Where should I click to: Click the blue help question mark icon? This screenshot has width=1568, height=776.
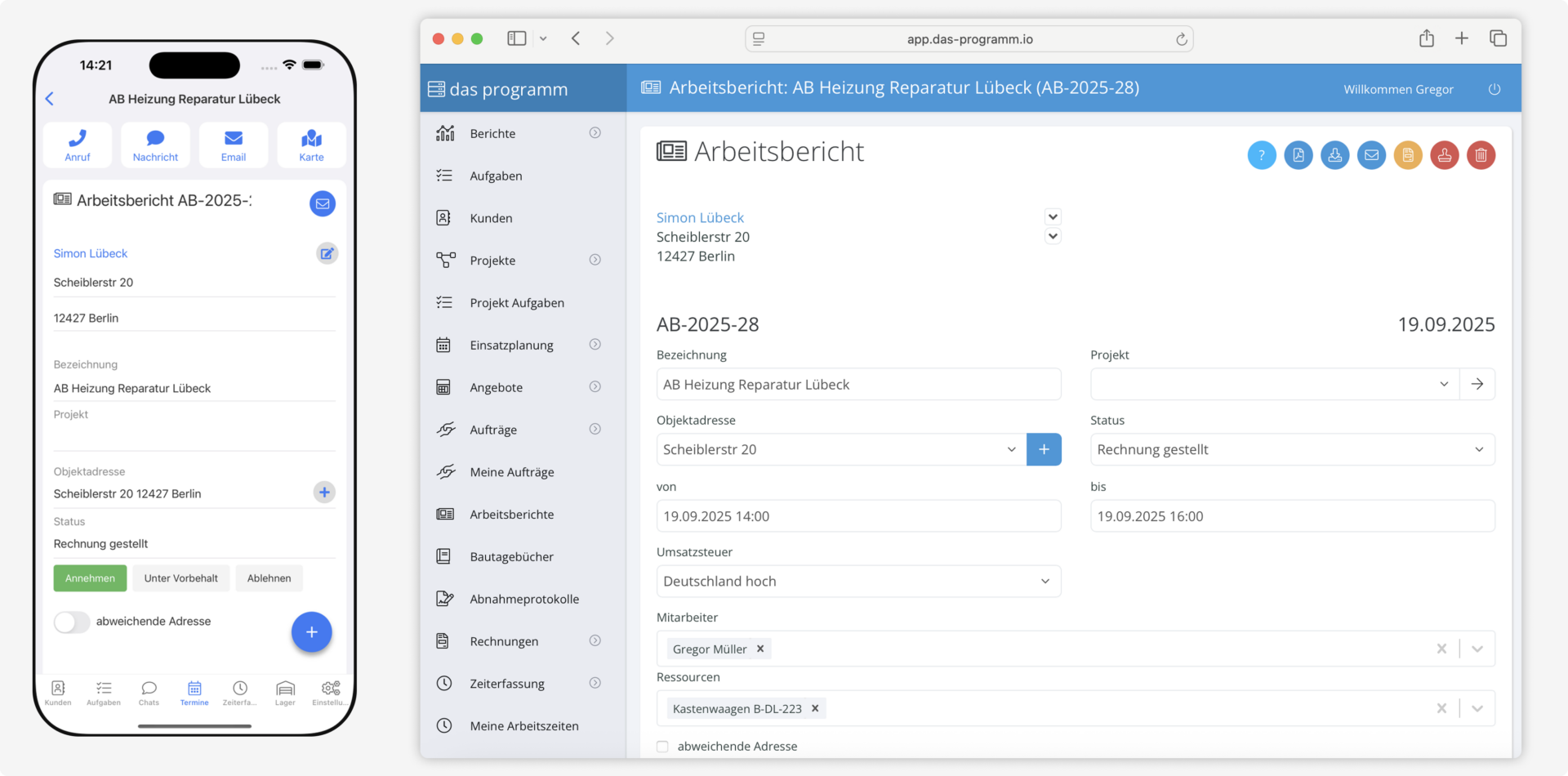click(x=1261, y=155)
